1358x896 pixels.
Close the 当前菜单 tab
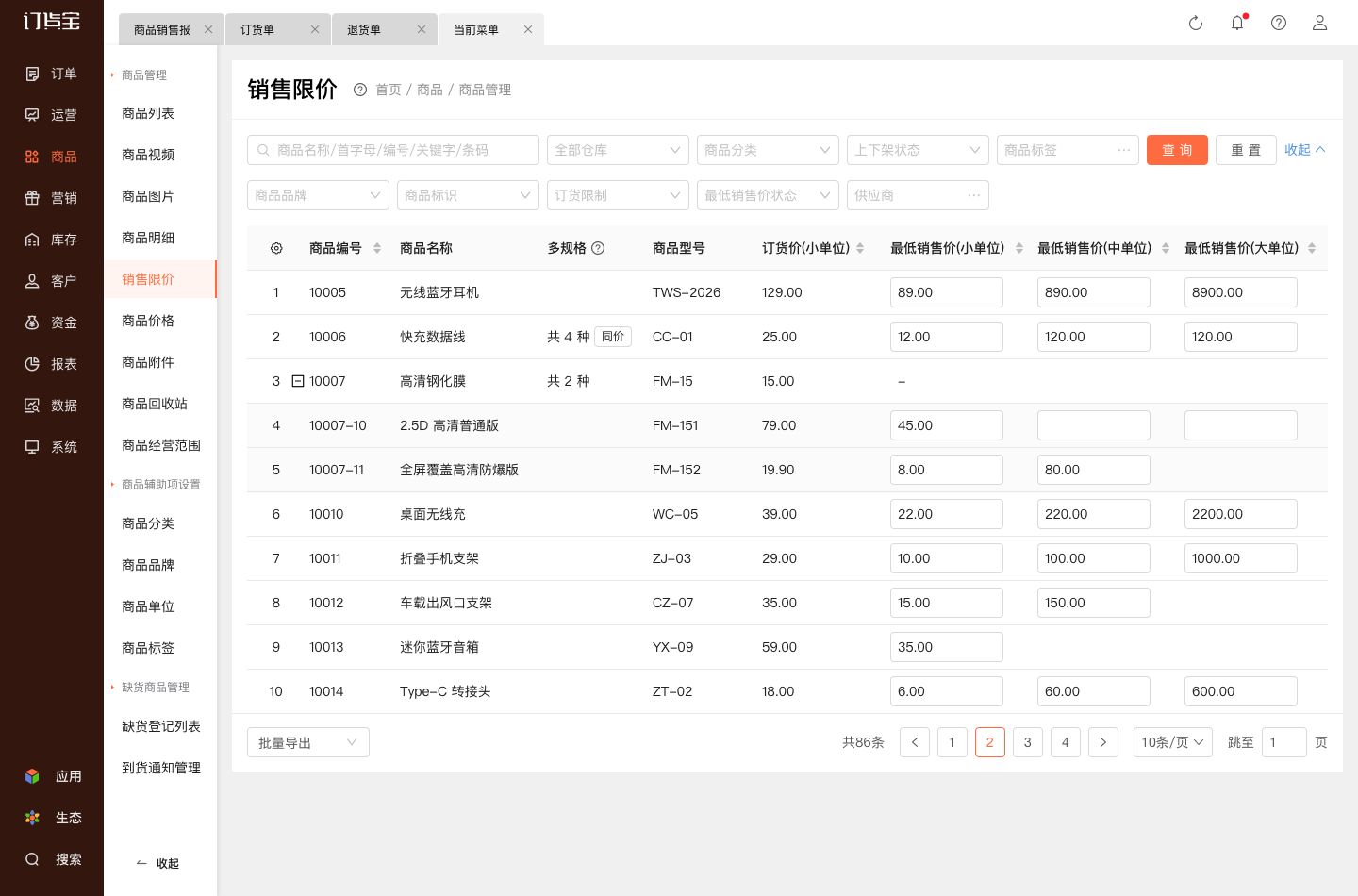pos(528,29)
